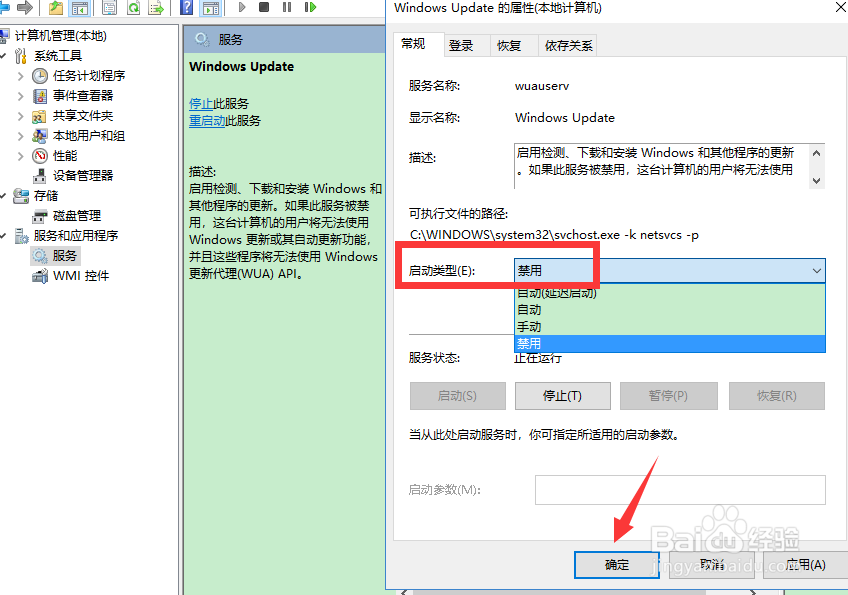Toggle show/hide action pane icon
The width and height of the screenshot is (848, 595).
(x=211, y=7)
